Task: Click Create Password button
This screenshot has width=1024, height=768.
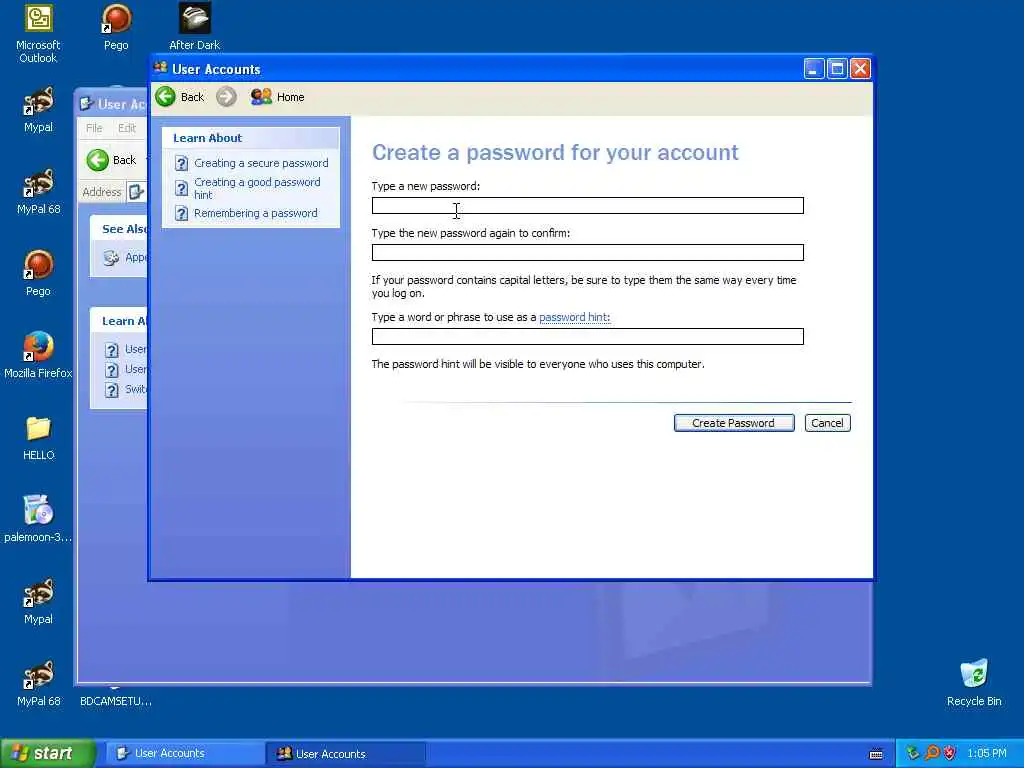Action: point(734,423)
